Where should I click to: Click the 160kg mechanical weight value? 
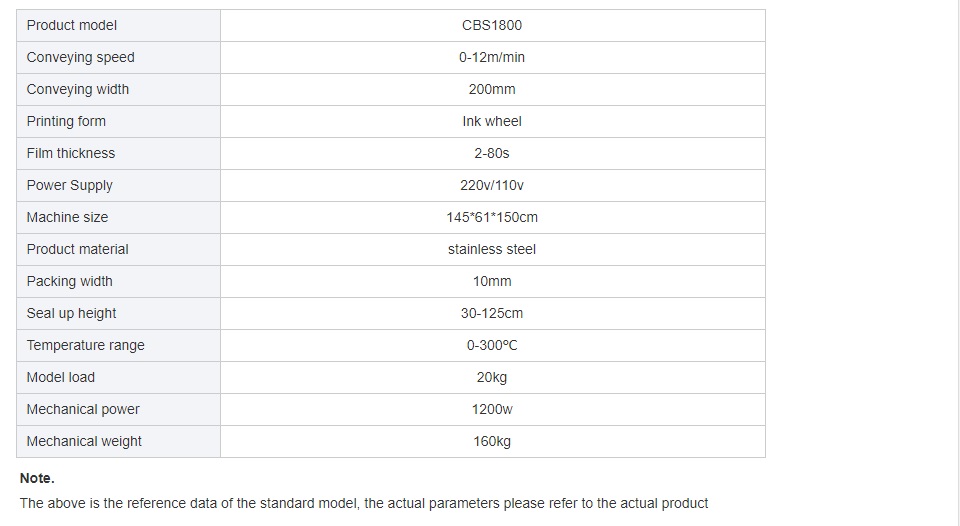[x=492, y=441]
